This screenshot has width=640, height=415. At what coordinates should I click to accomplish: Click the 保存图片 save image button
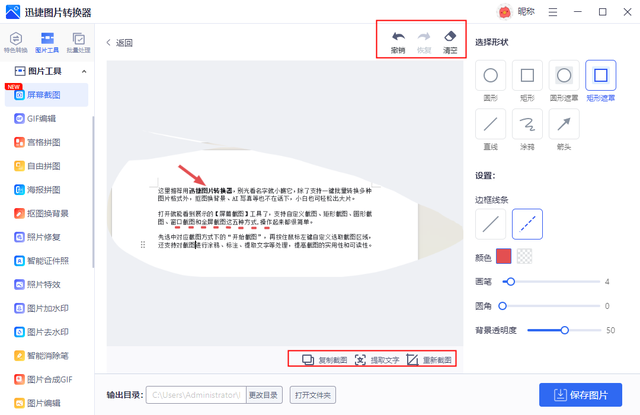(580, 395)
